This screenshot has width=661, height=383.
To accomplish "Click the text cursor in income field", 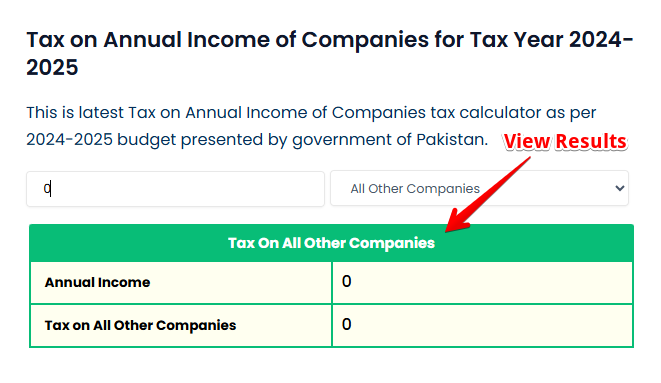I will pos(51,188).
